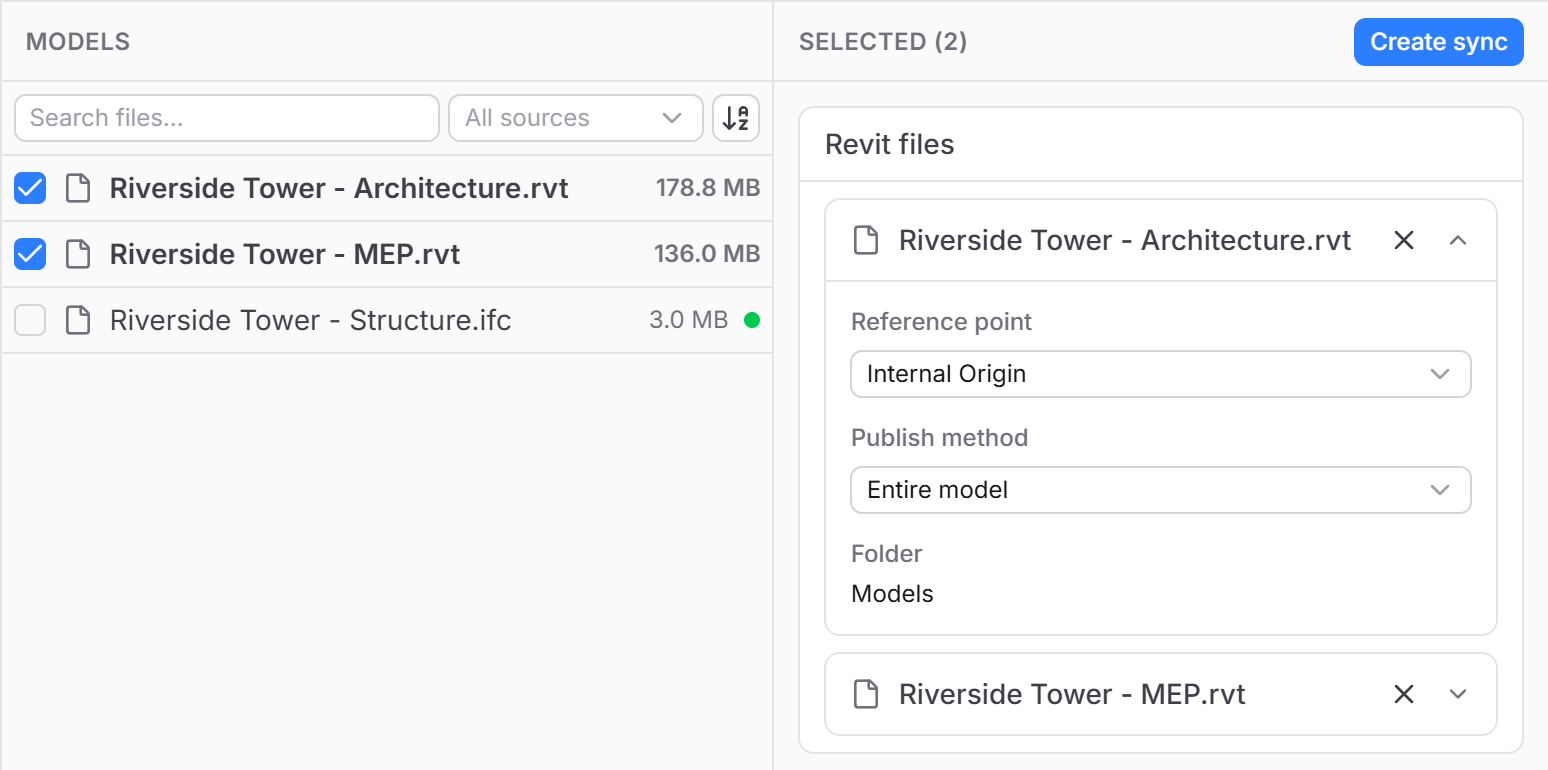Click Riverside Tower - Architecture.rvt title in selected card
This screenshot has height=770, width=1548.
tap(1125, 240)
